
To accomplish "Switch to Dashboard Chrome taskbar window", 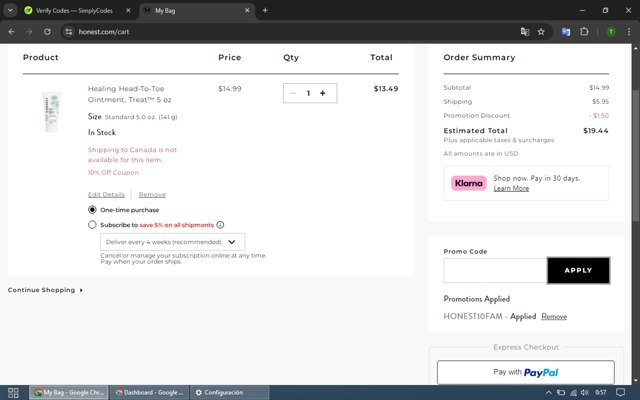I will [x=149, y=393].
